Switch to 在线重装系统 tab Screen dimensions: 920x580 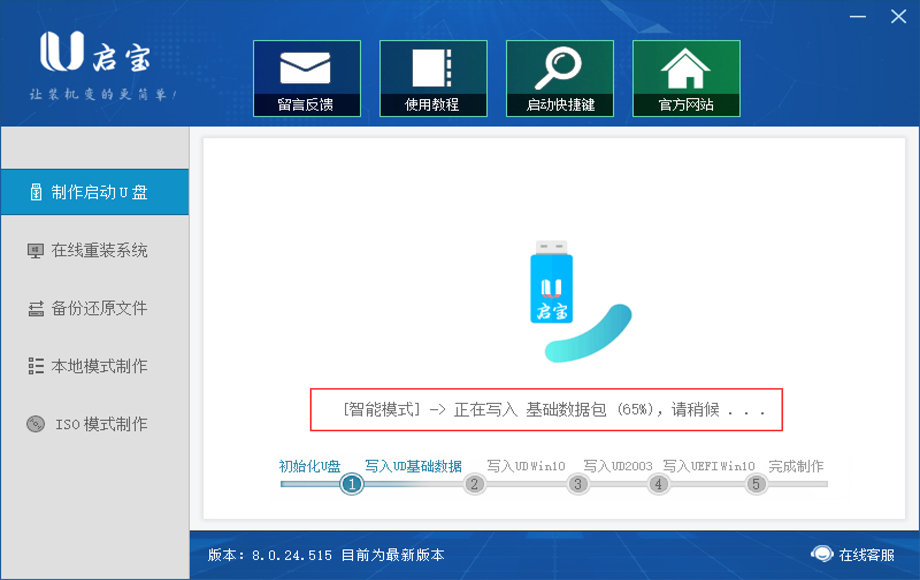coord(94,250)
